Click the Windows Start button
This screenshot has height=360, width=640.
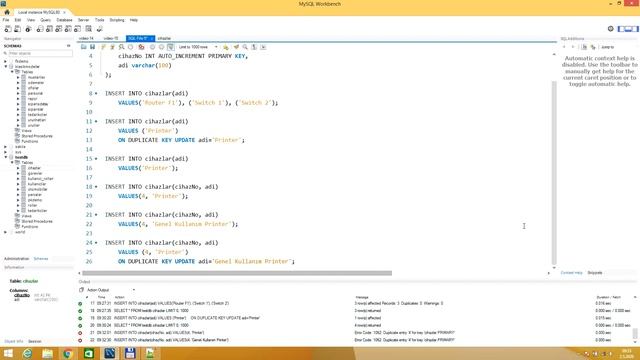click(8, 353)
